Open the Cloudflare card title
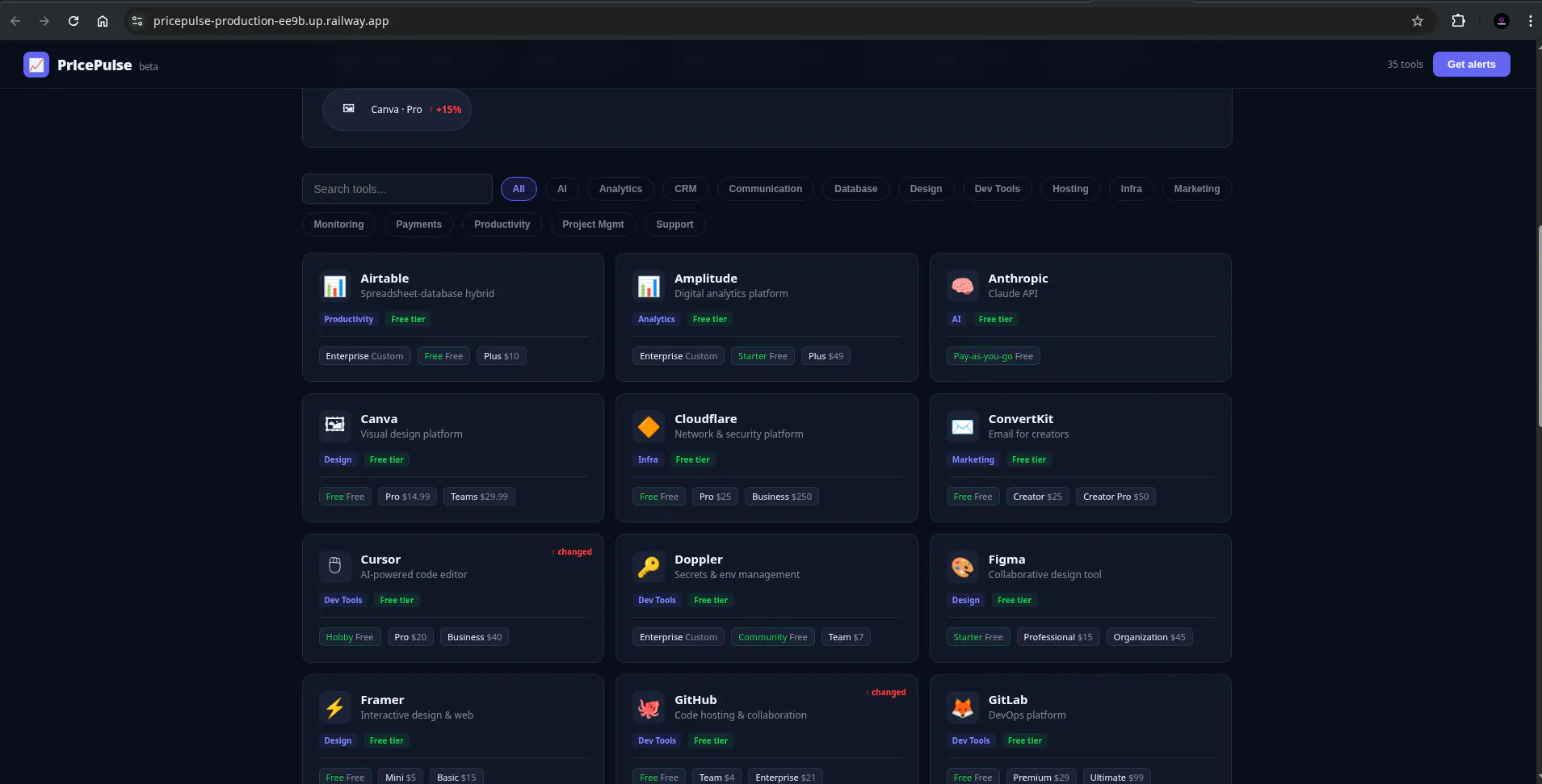 point(705,419)
